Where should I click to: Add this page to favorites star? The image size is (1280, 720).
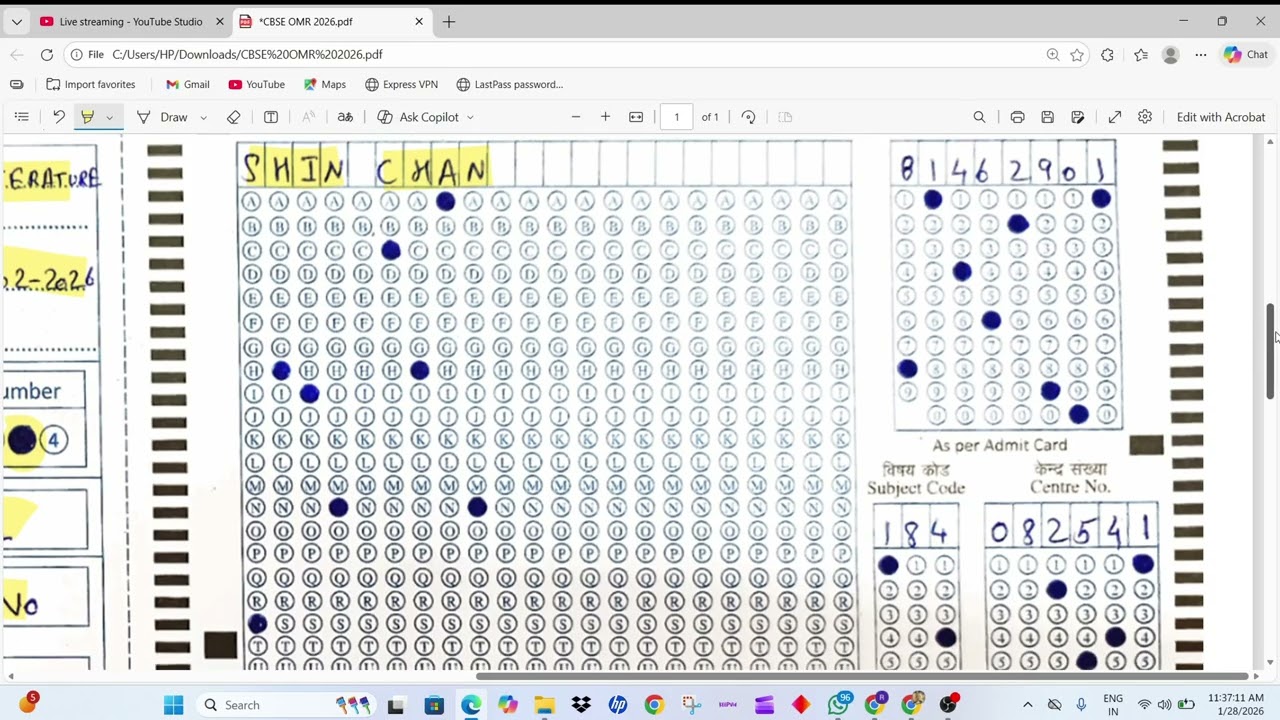pyautogui.click(x=1077, y=55)
